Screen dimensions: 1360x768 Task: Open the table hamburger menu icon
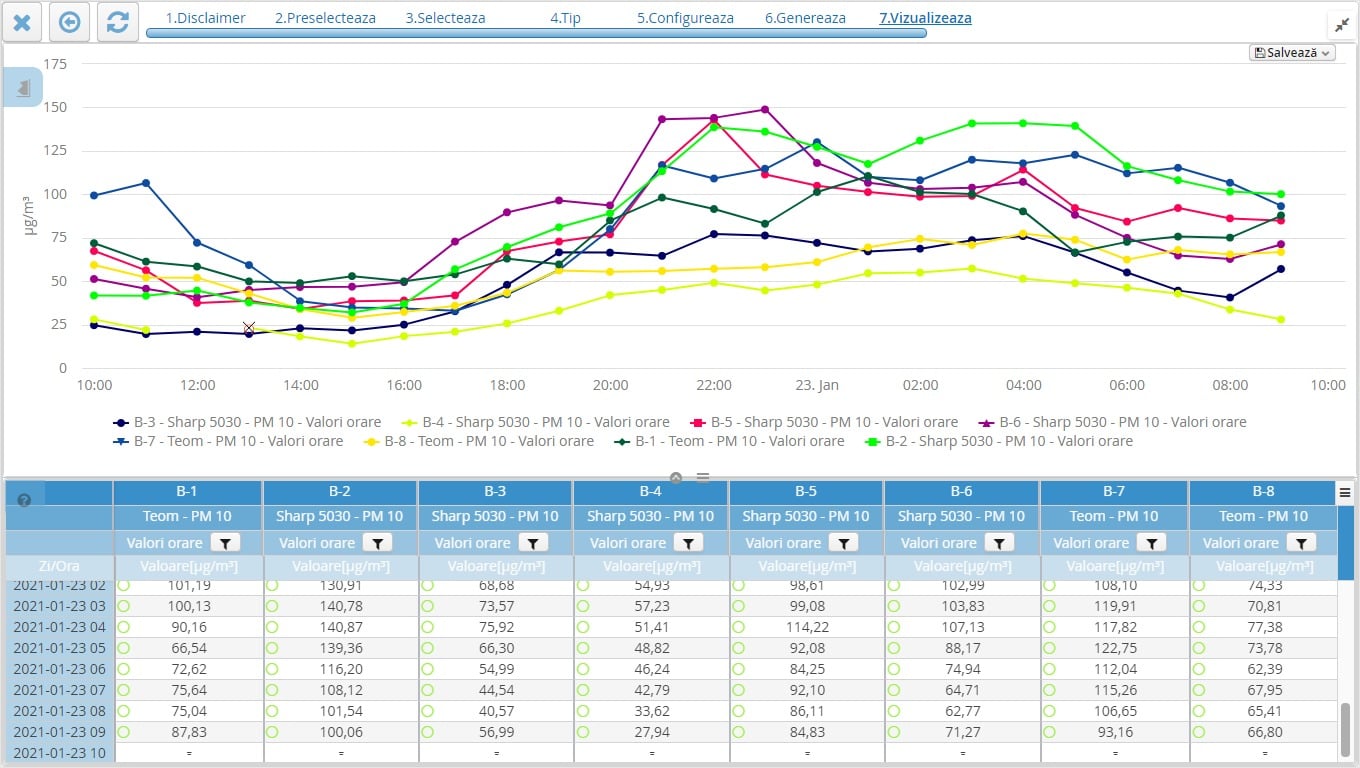click(1345, 493)
